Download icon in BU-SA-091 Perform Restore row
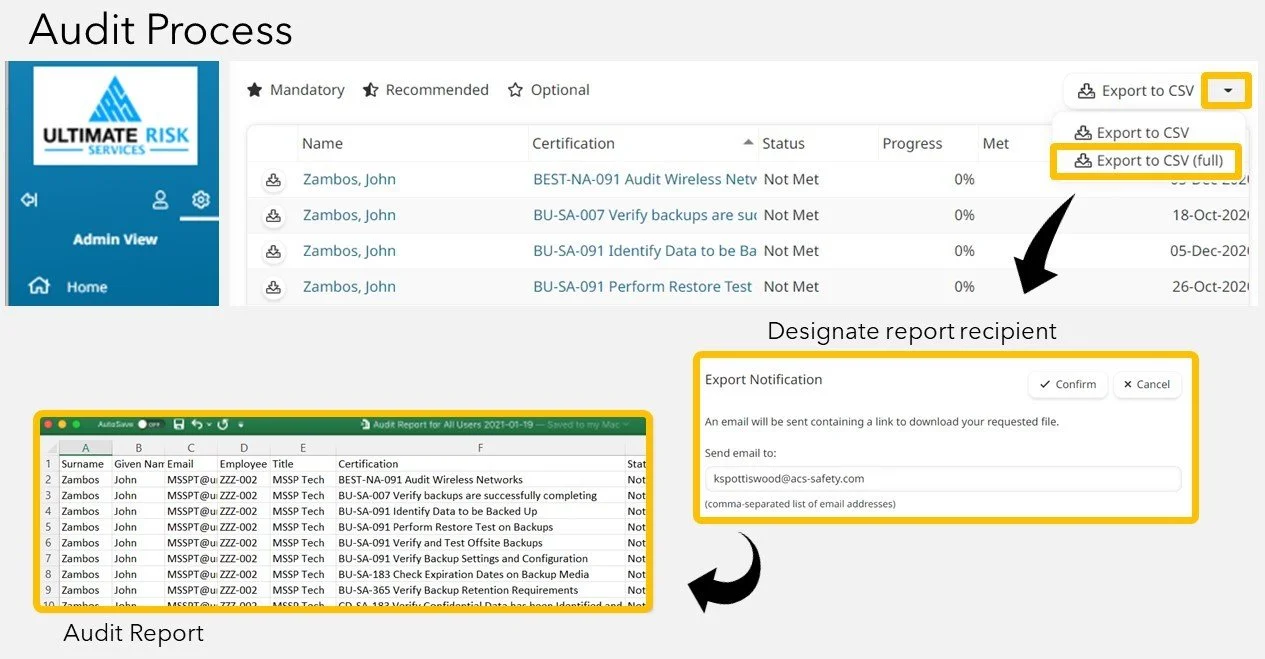1265x659 pixels. pyautogui.click(x=273, y=288)
